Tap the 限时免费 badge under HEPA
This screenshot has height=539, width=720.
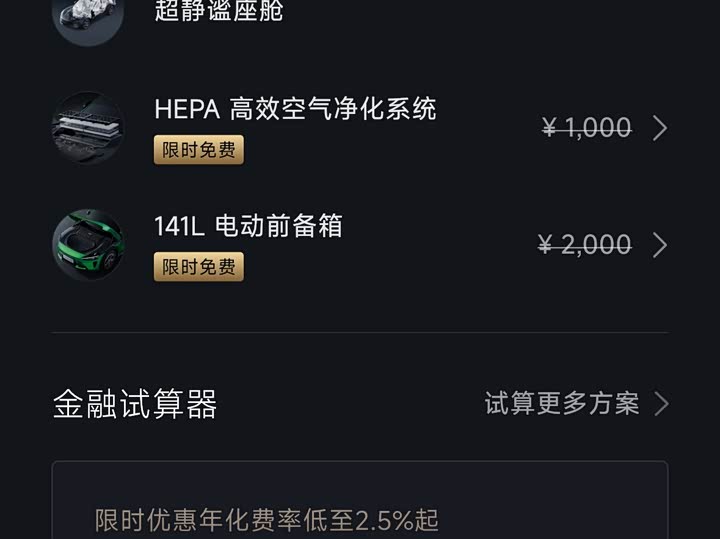pos(199,150)
